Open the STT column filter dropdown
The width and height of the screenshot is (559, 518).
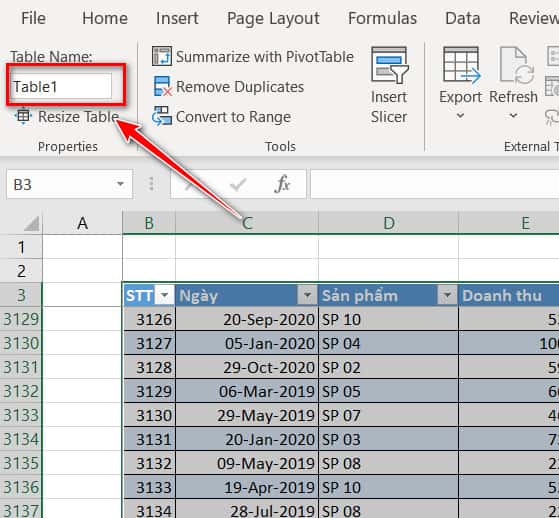(x=164, y=295)
